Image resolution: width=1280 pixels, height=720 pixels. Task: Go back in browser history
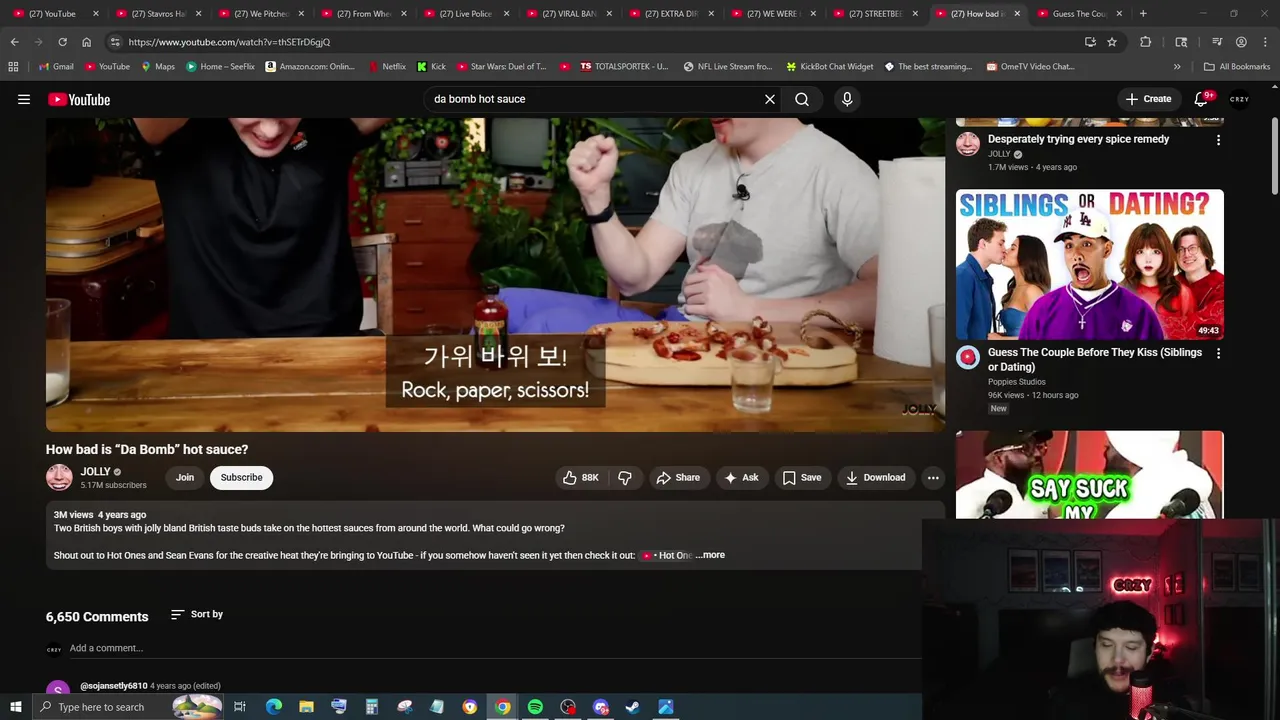coord(15,42)
